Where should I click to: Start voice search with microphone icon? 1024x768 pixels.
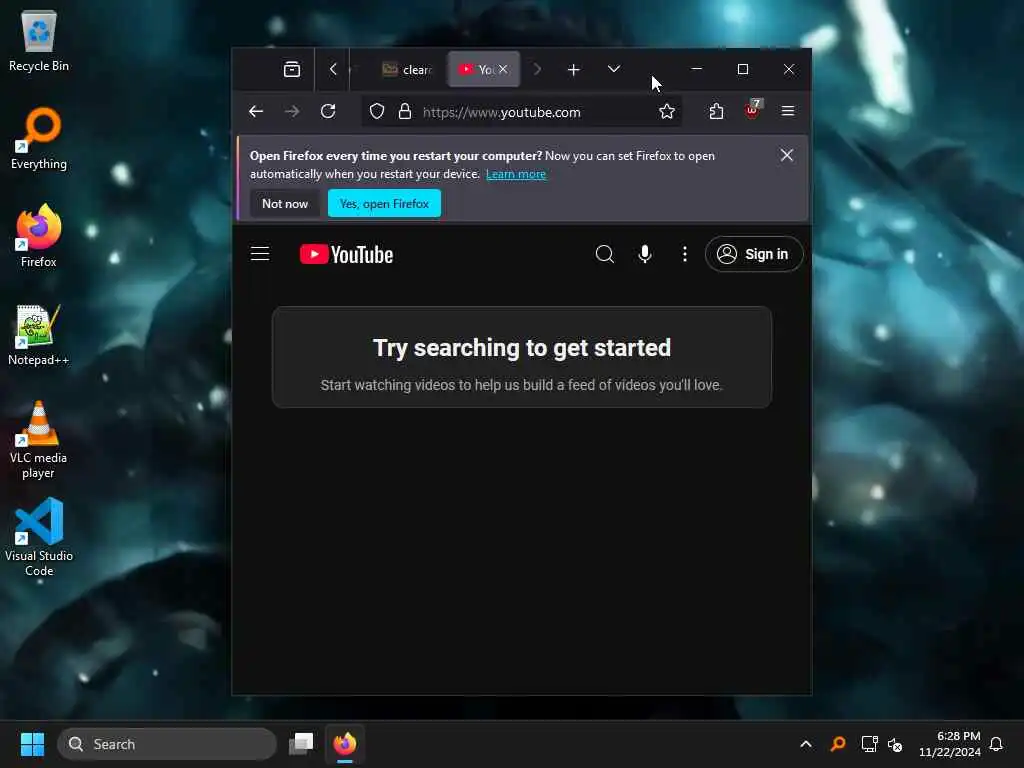645,254
